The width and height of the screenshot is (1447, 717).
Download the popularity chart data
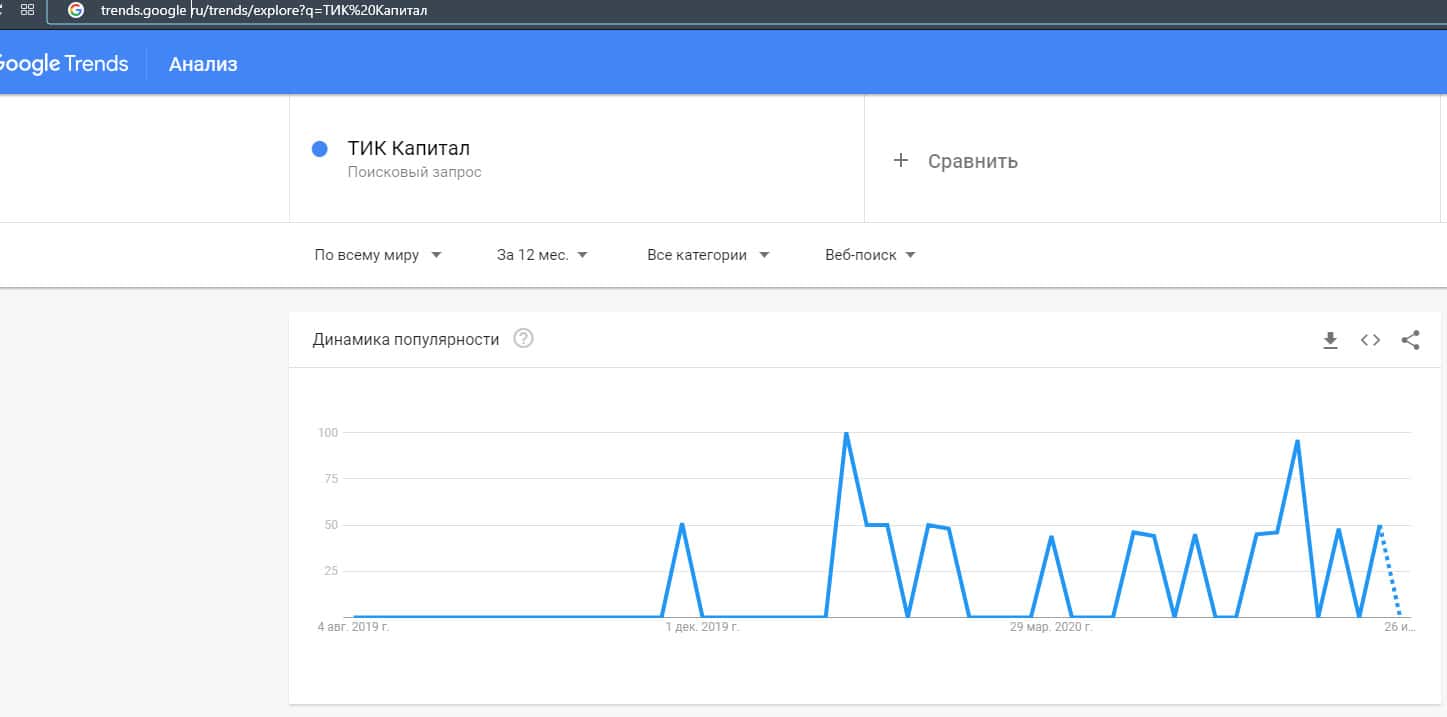[x=1330, y=340]
